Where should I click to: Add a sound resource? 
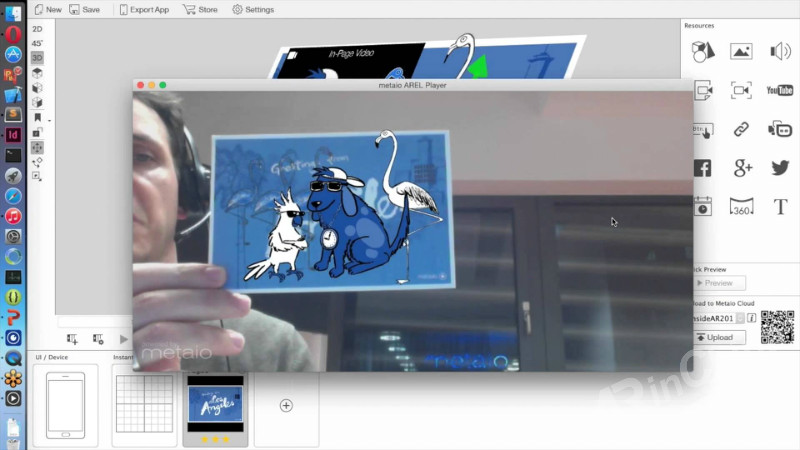point(780,51)
